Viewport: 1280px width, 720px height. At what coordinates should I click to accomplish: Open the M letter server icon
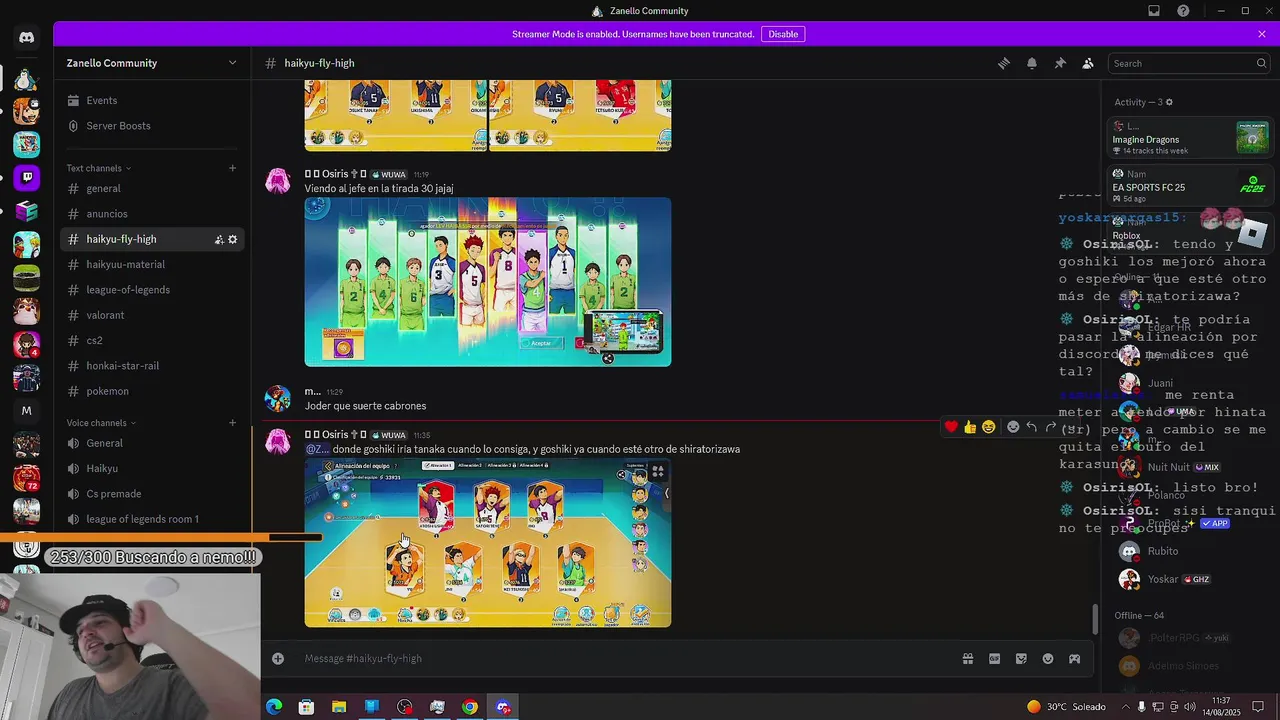point(26,410)
